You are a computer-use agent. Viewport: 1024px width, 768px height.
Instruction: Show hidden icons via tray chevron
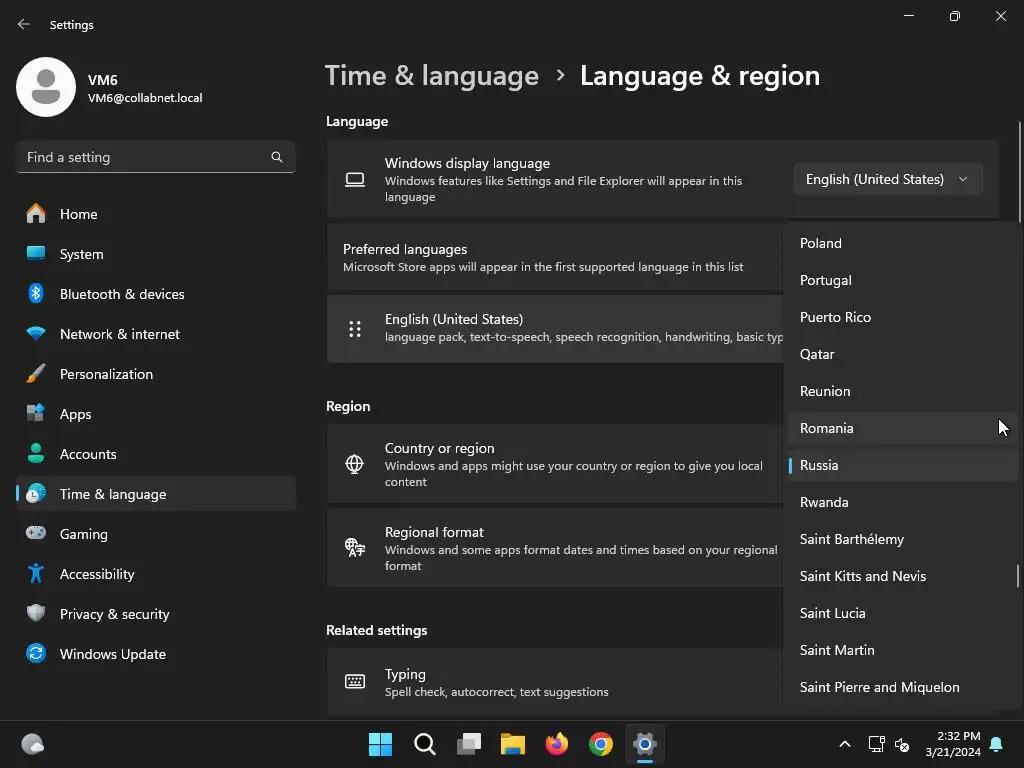tap(844, 744)
